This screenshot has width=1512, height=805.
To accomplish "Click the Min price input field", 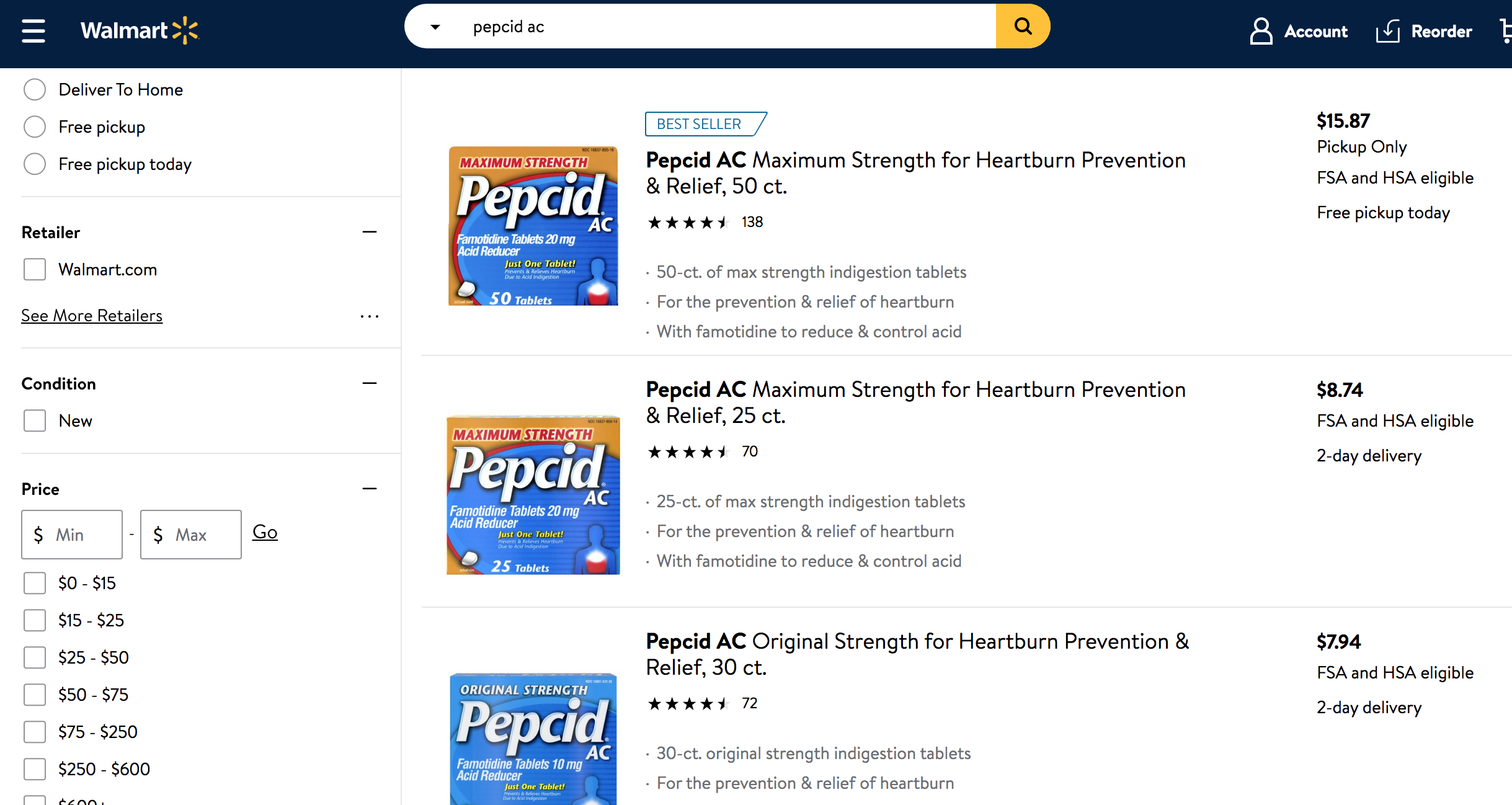I will pos(72,535).
